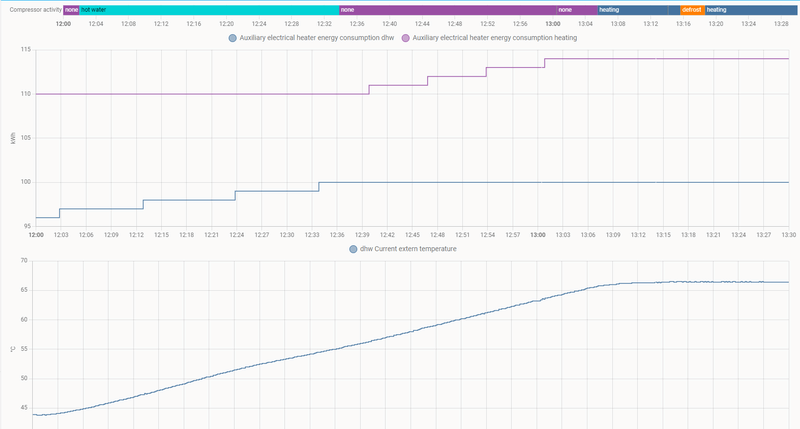Click the '65' value on temperature axis
The height and width of the screenshot is (429, 800).
click(x=24, y=290)
